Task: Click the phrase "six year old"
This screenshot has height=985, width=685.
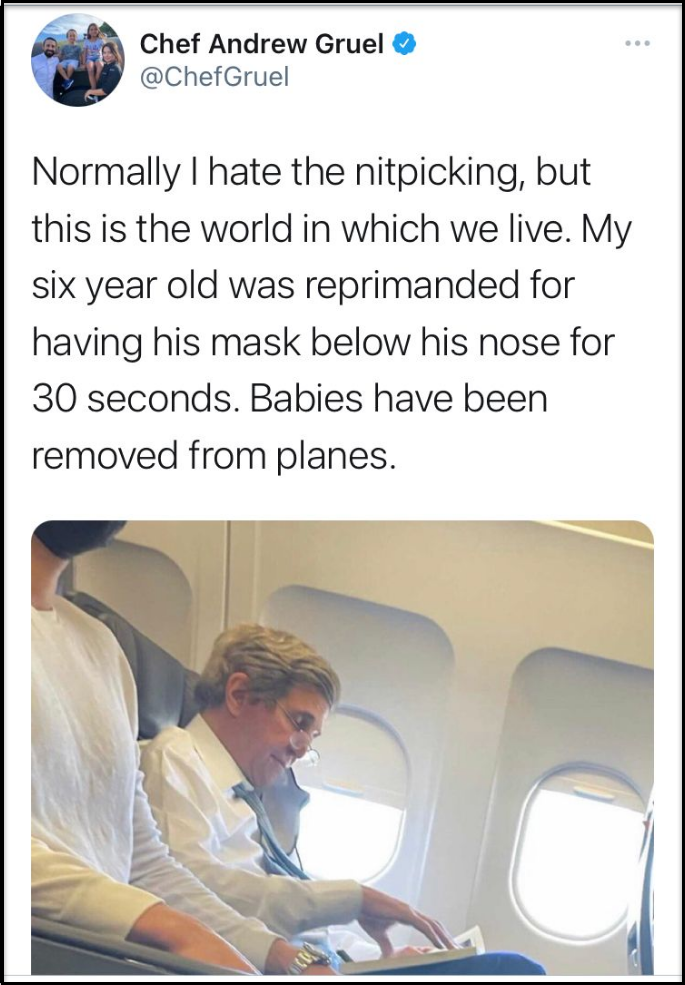Action: [x=124, y=286]
